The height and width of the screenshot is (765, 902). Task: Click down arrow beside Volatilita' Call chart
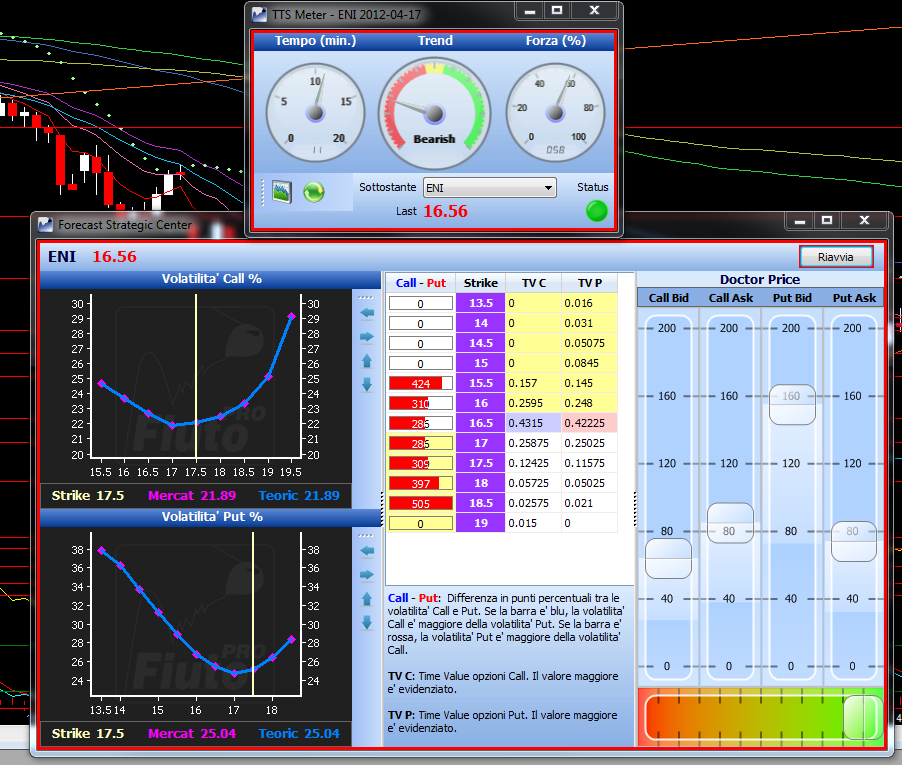(367, 385)
